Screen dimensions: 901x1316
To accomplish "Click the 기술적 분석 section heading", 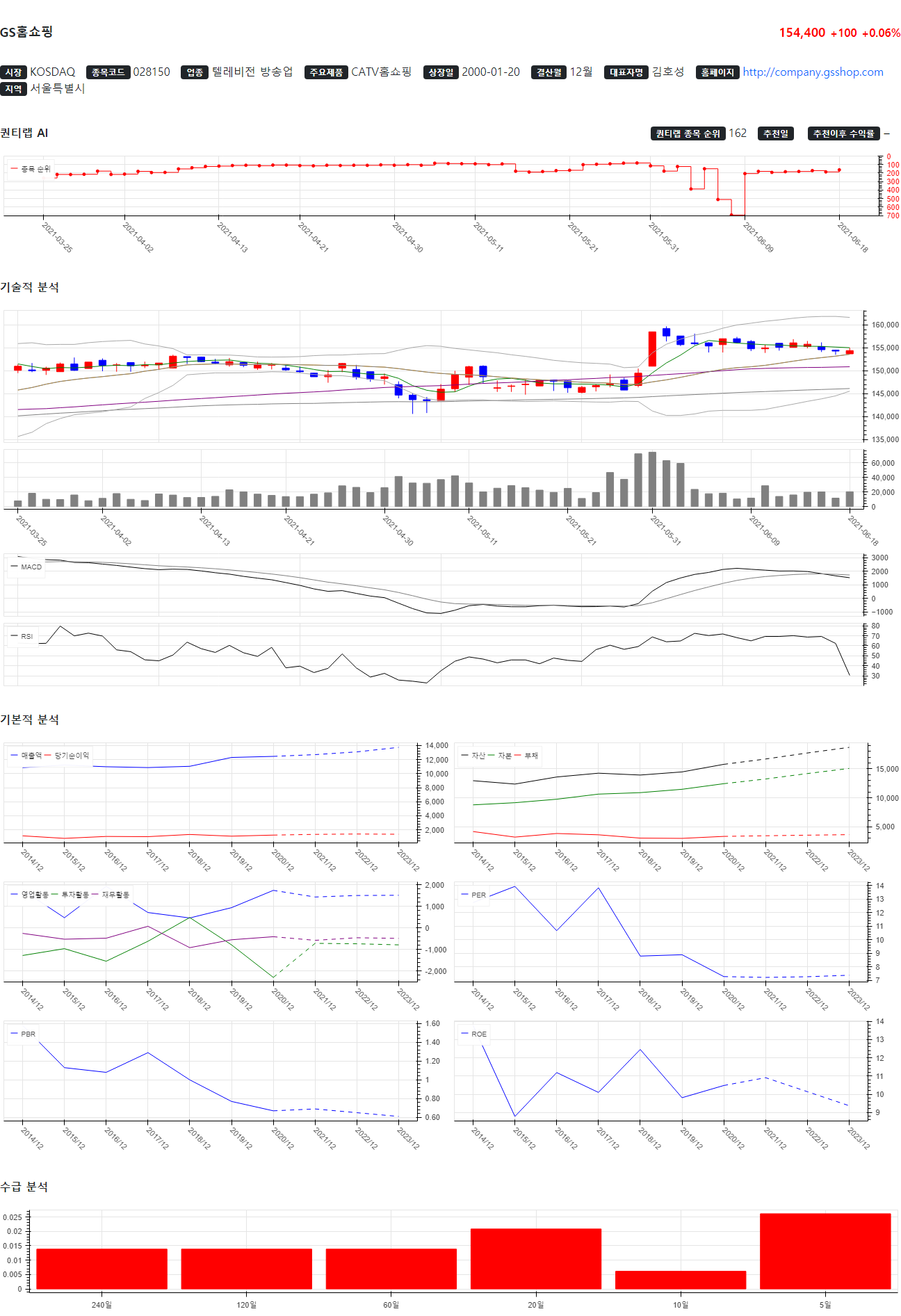I will pyautogui.click(x=30, y=287).
